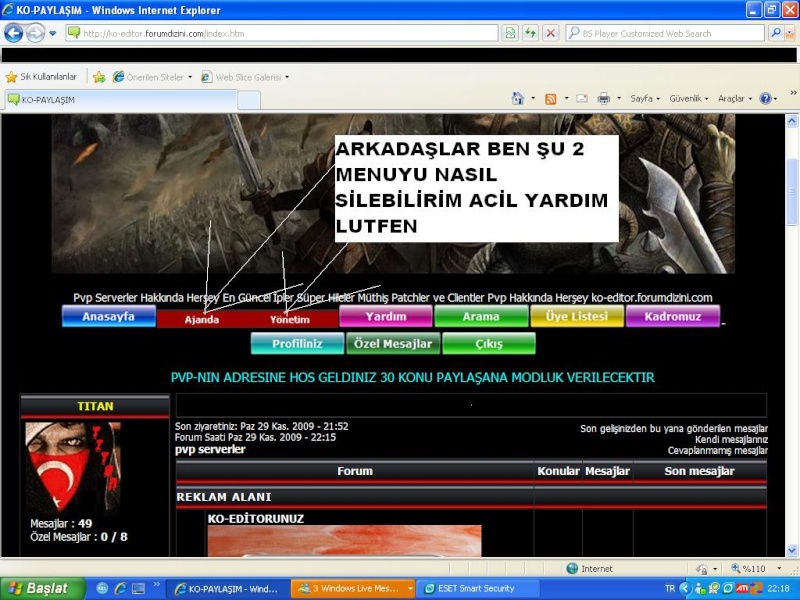The image size is (800, 600).
Task: Click the add-to-favorites-bar star icon
Action: (x=99, y=77)
